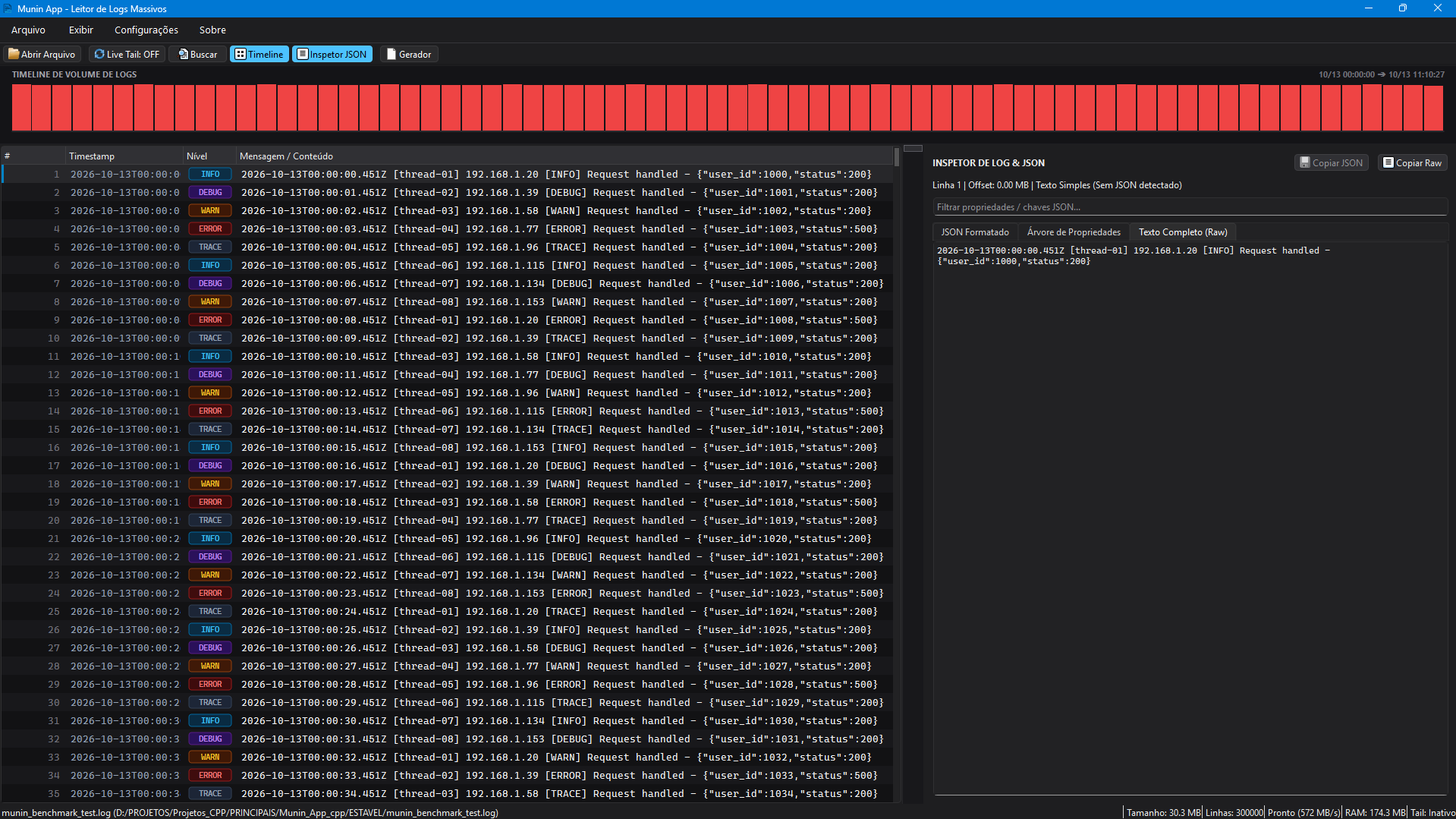
Task: Select log row 20 with user_id 1019
Action: point(447,520)
